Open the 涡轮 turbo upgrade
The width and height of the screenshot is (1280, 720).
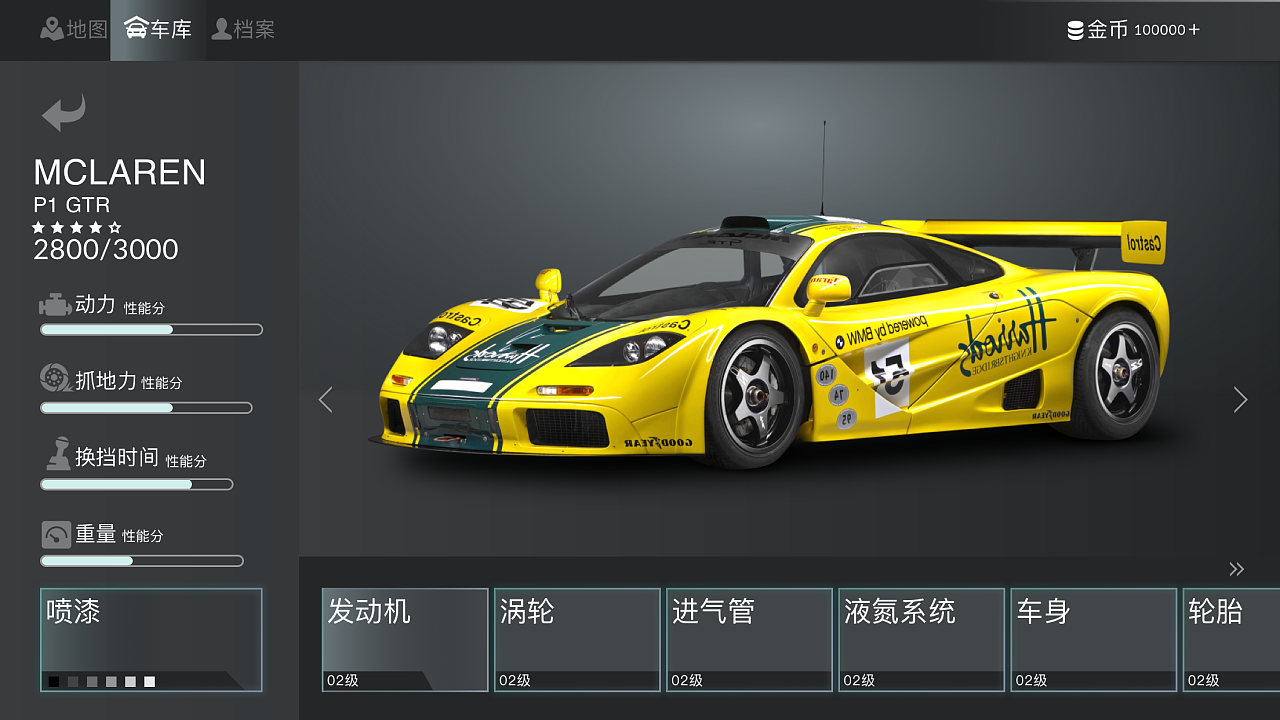click(x=577, y=640)
